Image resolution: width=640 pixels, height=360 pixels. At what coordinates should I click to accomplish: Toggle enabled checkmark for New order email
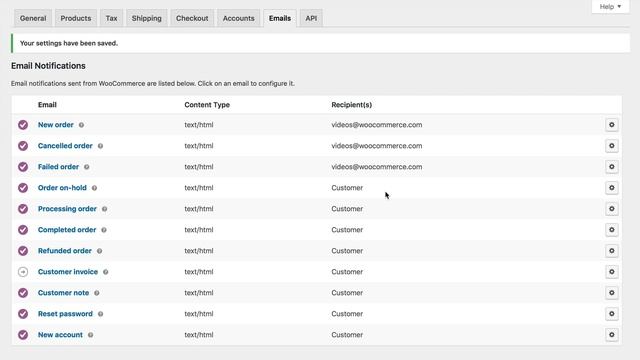click(23, 125)
